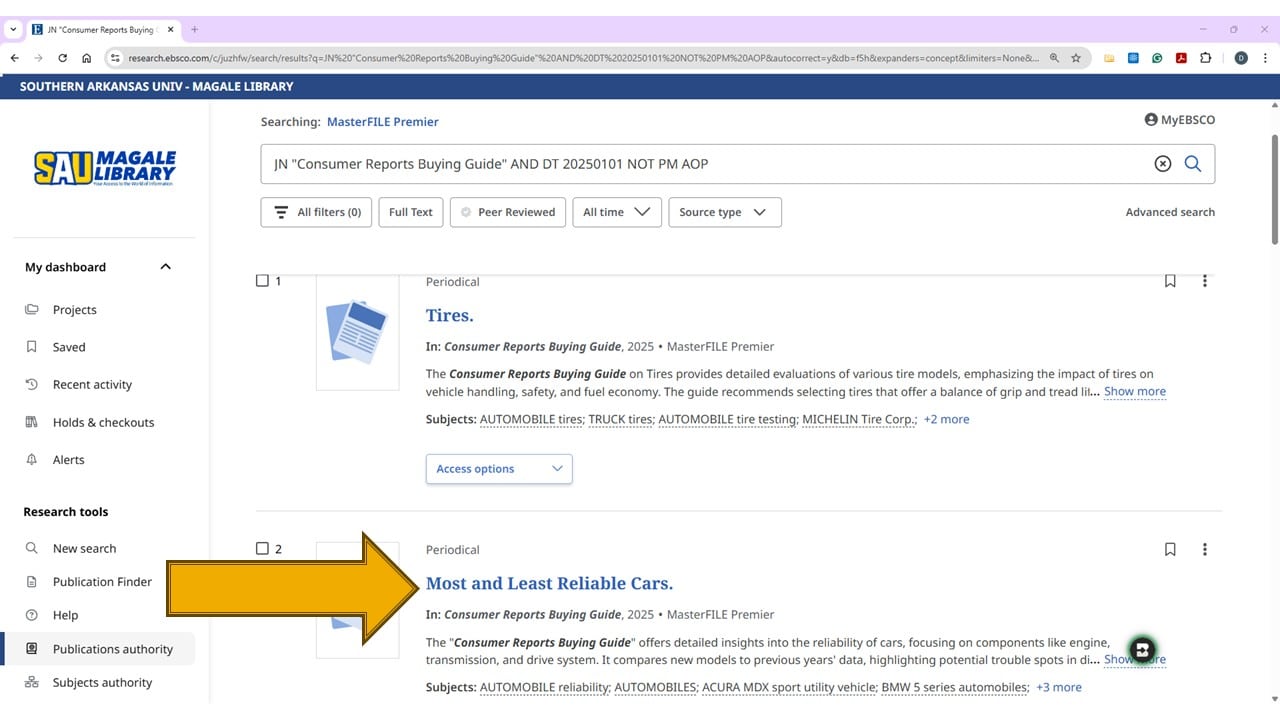Open more options for Most and Least Reliable Cars
This screenshot has width=1280, height=720.
point(1205,549)
